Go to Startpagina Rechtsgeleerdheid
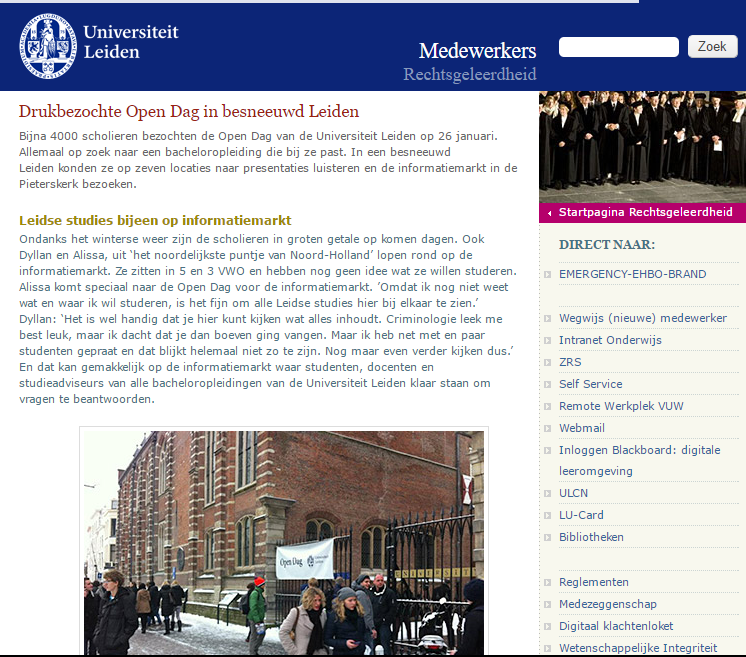Image resolution: width=746 pixels, height=657 pixels. coord(645,212)
